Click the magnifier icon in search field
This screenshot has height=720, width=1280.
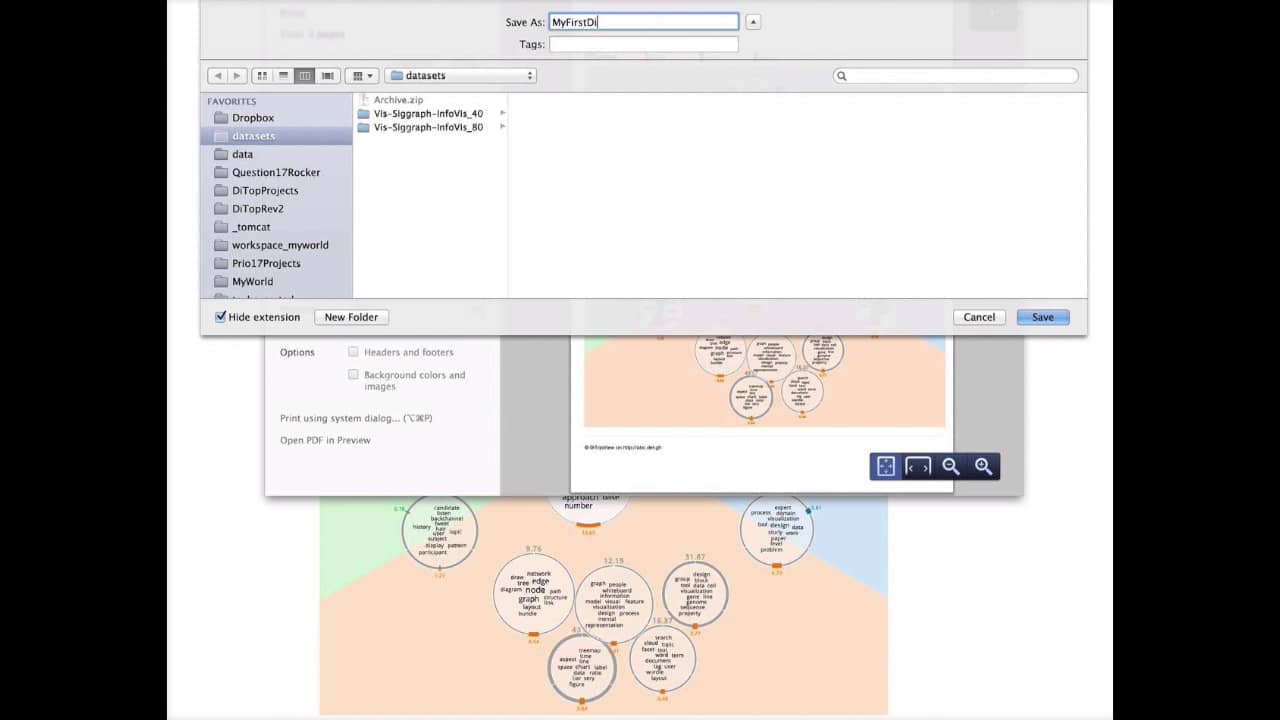coord(842,76)
